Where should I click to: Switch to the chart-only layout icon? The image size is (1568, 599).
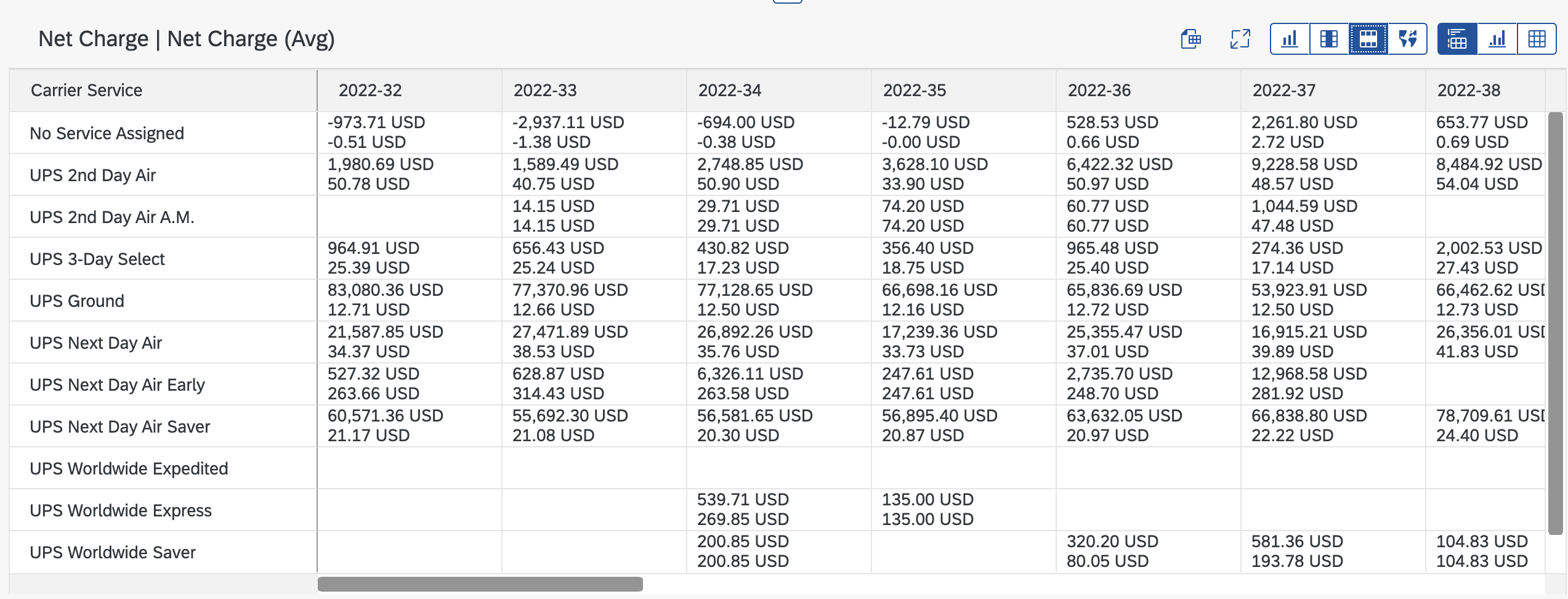click(1497, 39)
